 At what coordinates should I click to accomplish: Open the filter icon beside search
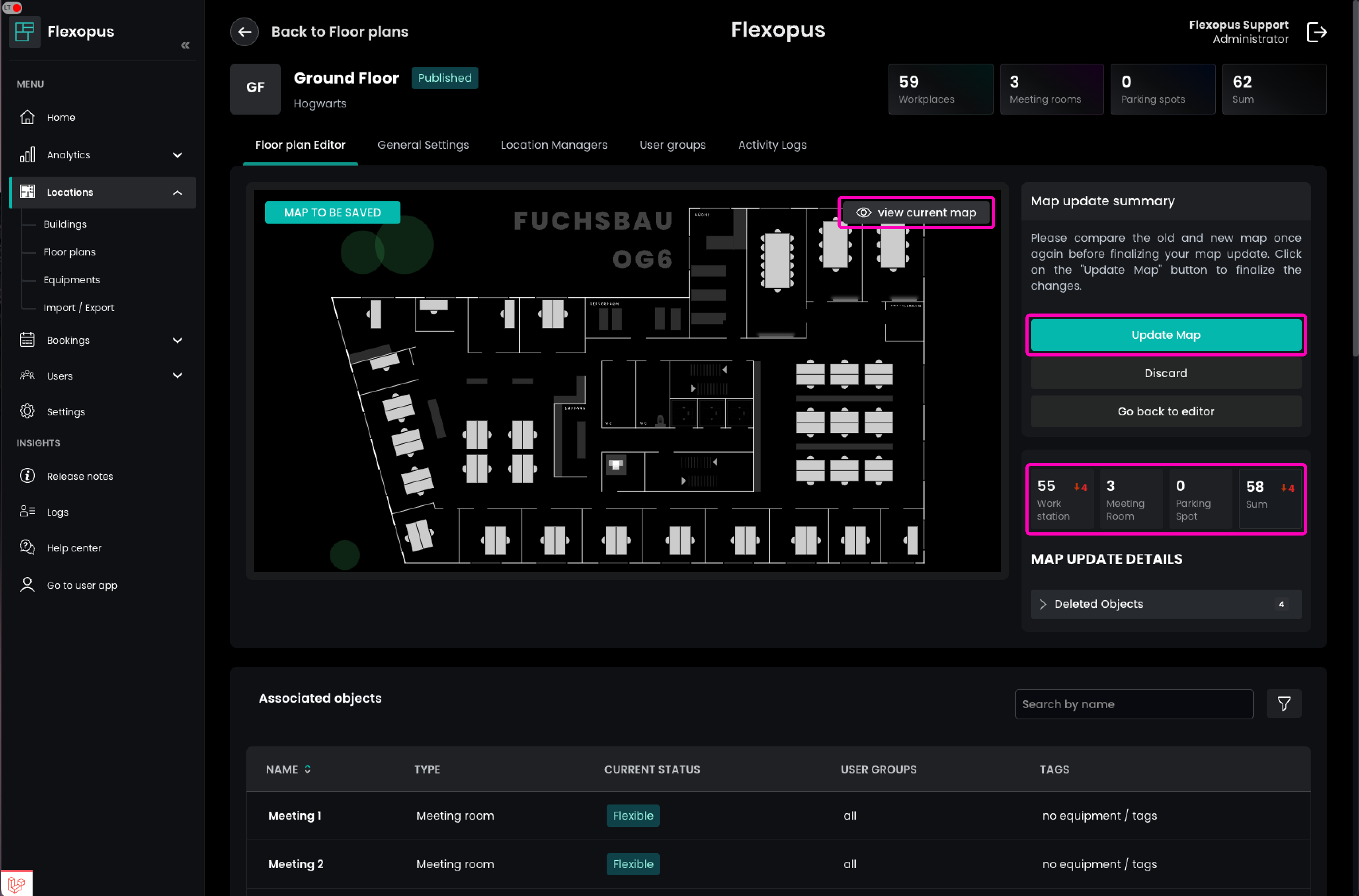(1283, 704)
